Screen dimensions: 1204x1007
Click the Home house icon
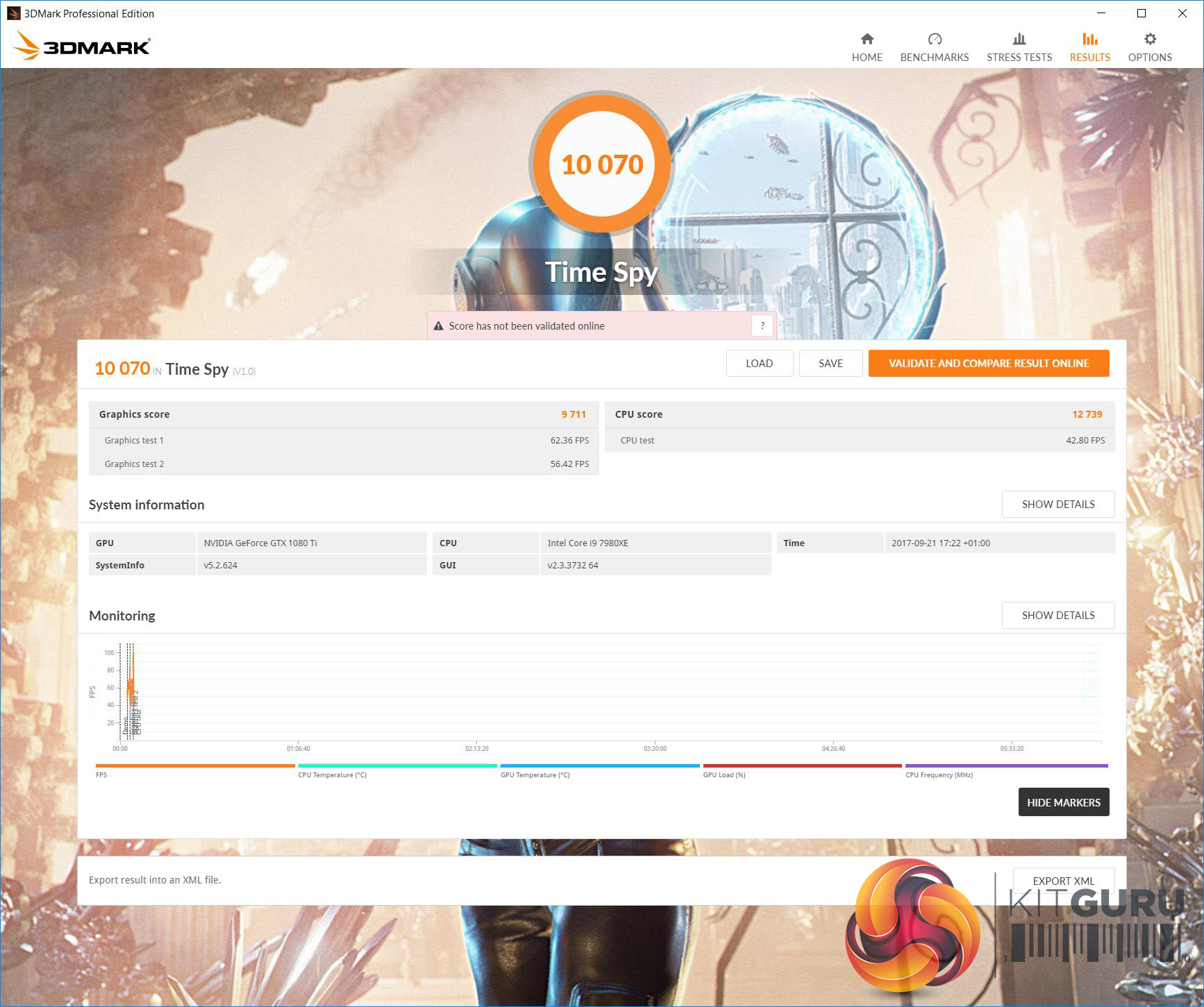tap(867, 39)
